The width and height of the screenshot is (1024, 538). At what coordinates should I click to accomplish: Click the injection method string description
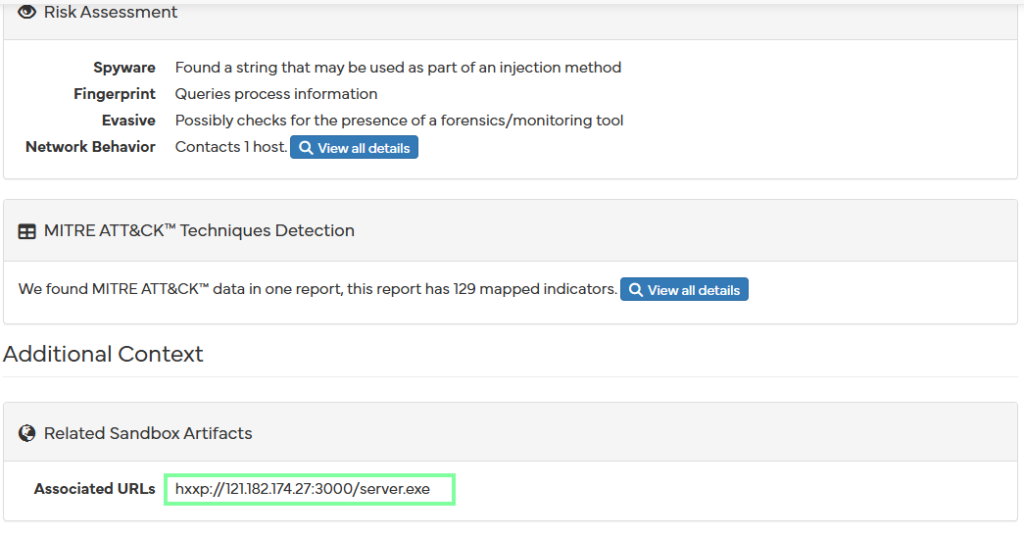click(398, 68)
